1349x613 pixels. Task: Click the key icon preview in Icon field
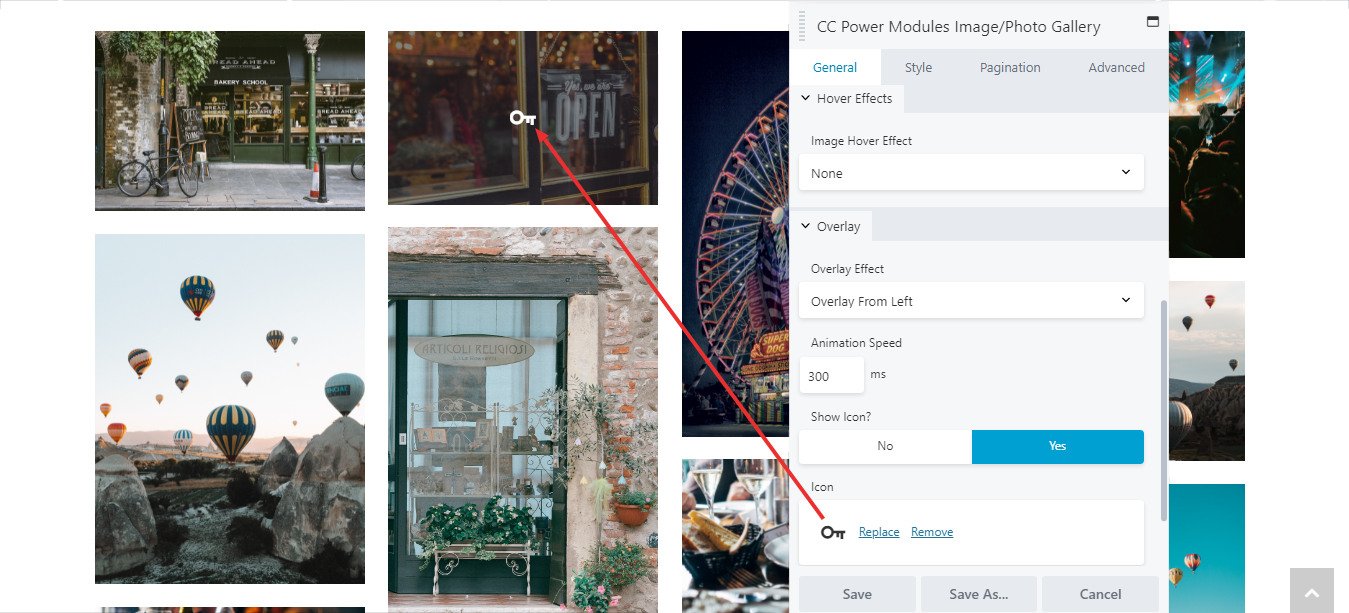833,532
